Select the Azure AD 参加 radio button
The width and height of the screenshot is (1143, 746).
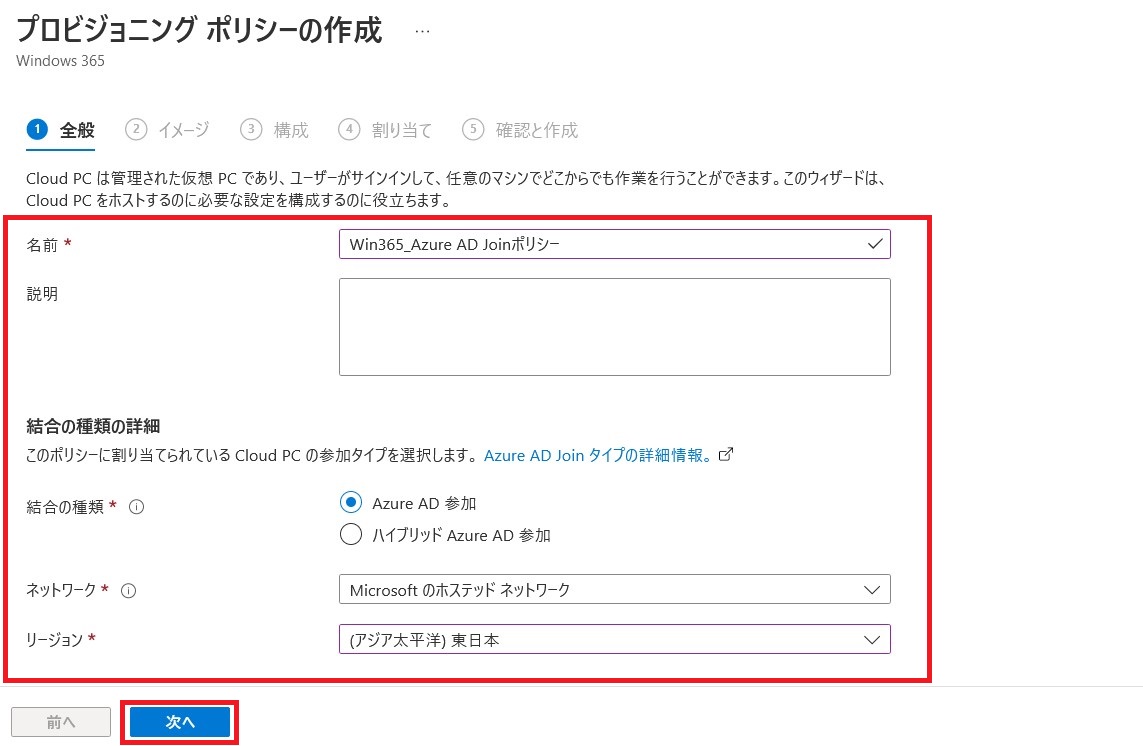351,502
